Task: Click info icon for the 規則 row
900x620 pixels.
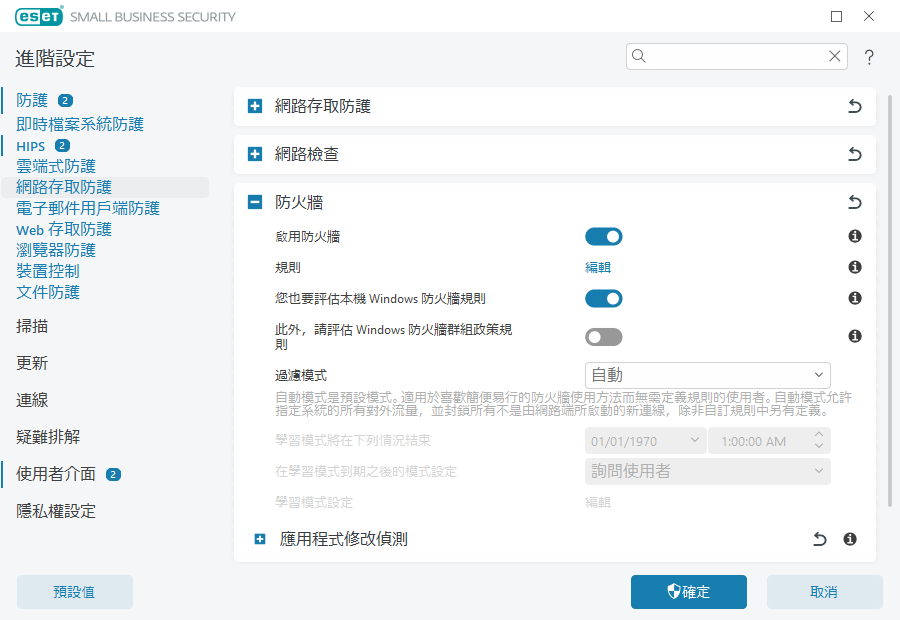Action: pyautogui.click(x=855, y=267)
